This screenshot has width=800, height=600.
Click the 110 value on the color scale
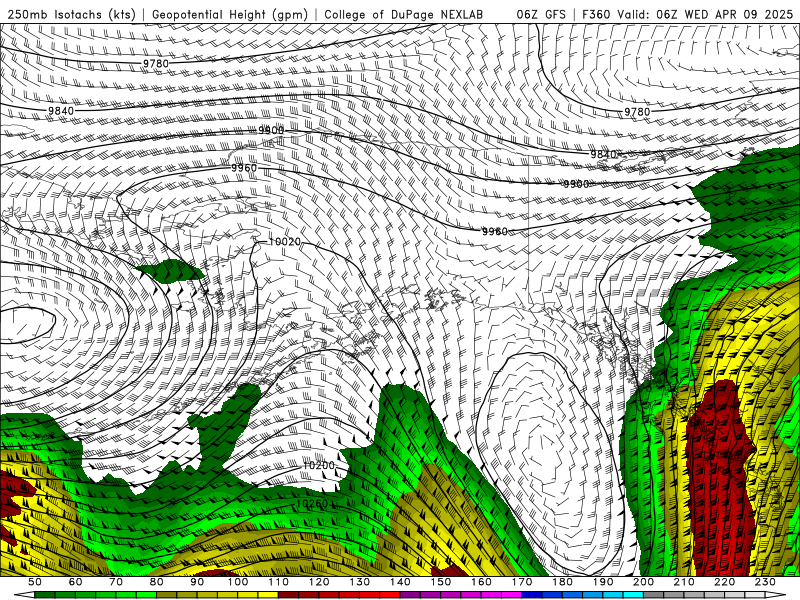tap(279, 582)
